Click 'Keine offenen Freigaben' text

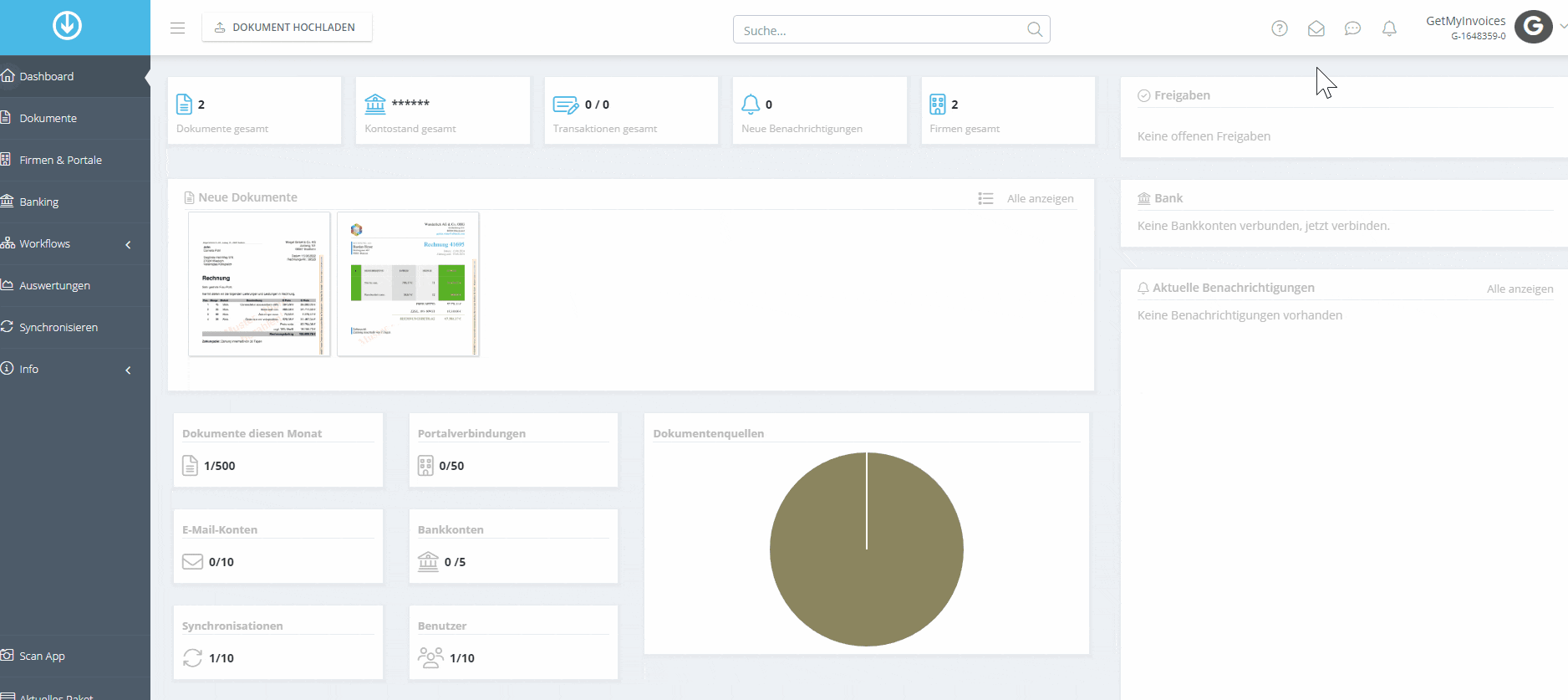pos(1204,136)
